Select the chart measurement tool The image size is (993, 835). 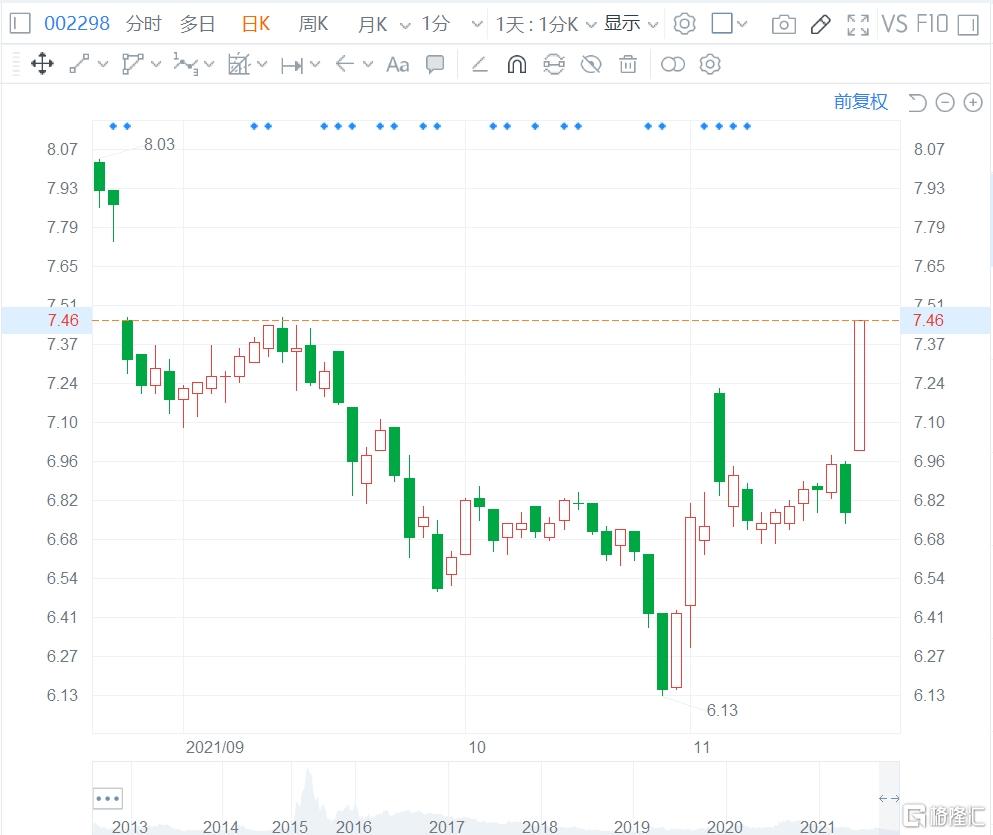[239, 64]
